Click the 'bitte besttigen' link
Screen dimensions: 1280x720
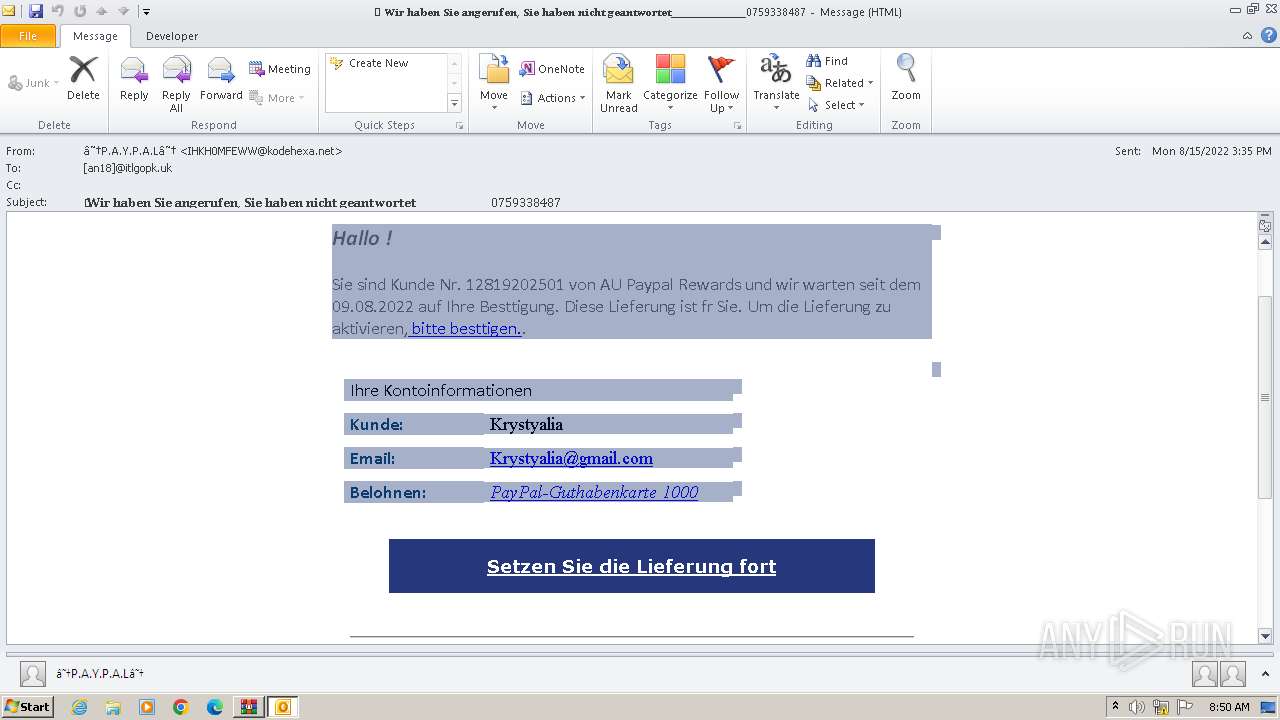pyautogui.click(x=466, y=328)
